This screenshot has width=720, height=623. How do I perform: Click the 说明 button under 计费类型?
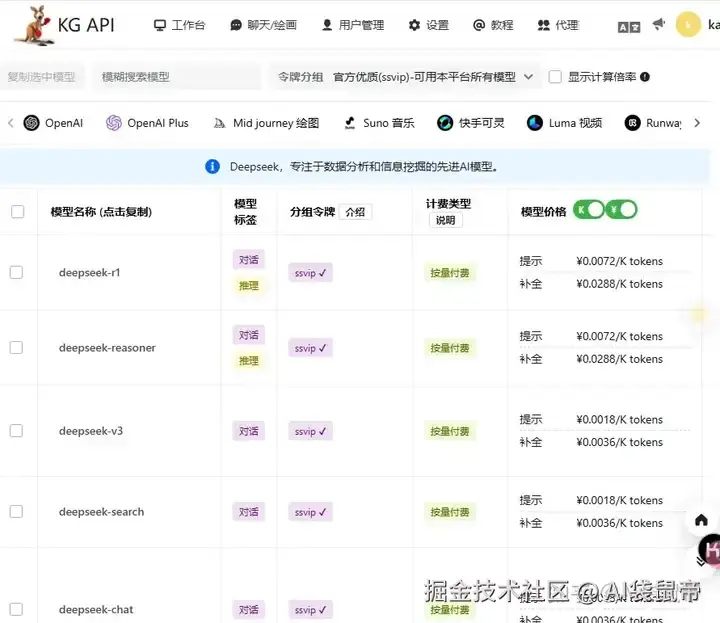tap(445, 220)
